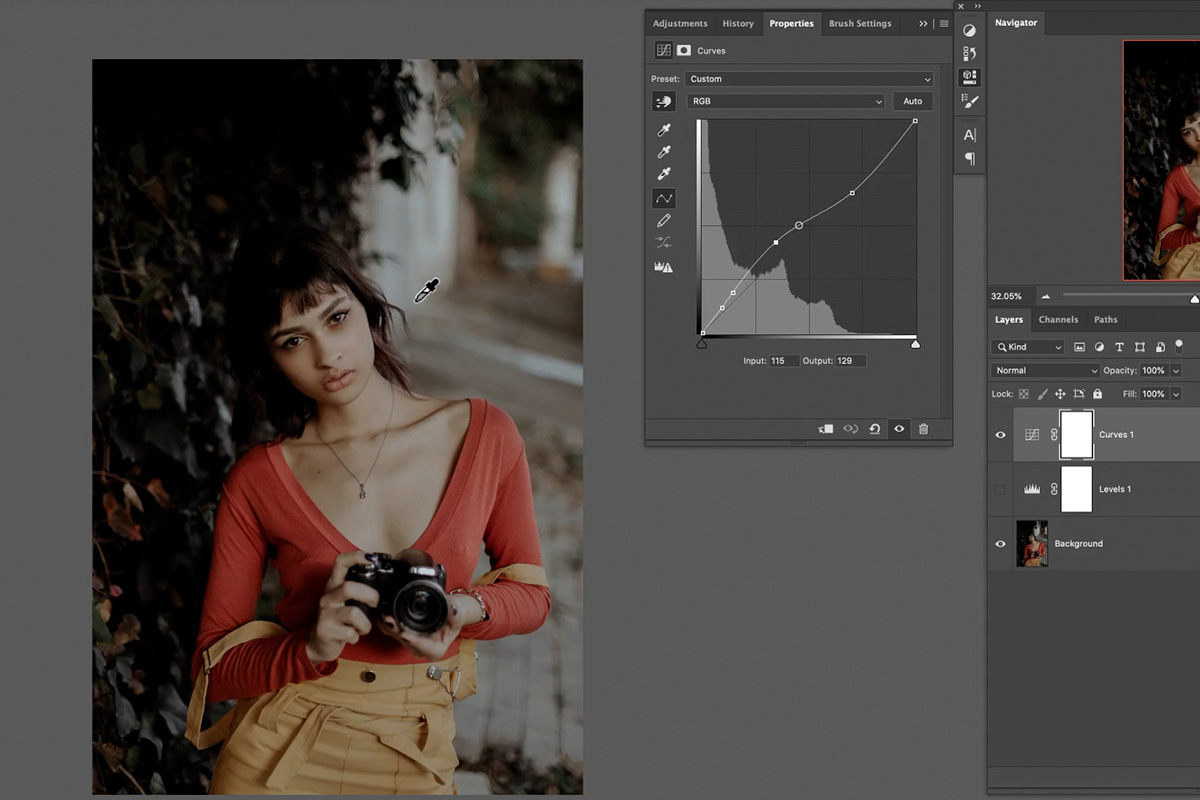The height and width of the screenshot is (800, 1200).
Task: Click the Smooth curve values icon
Action: (663, 243)
